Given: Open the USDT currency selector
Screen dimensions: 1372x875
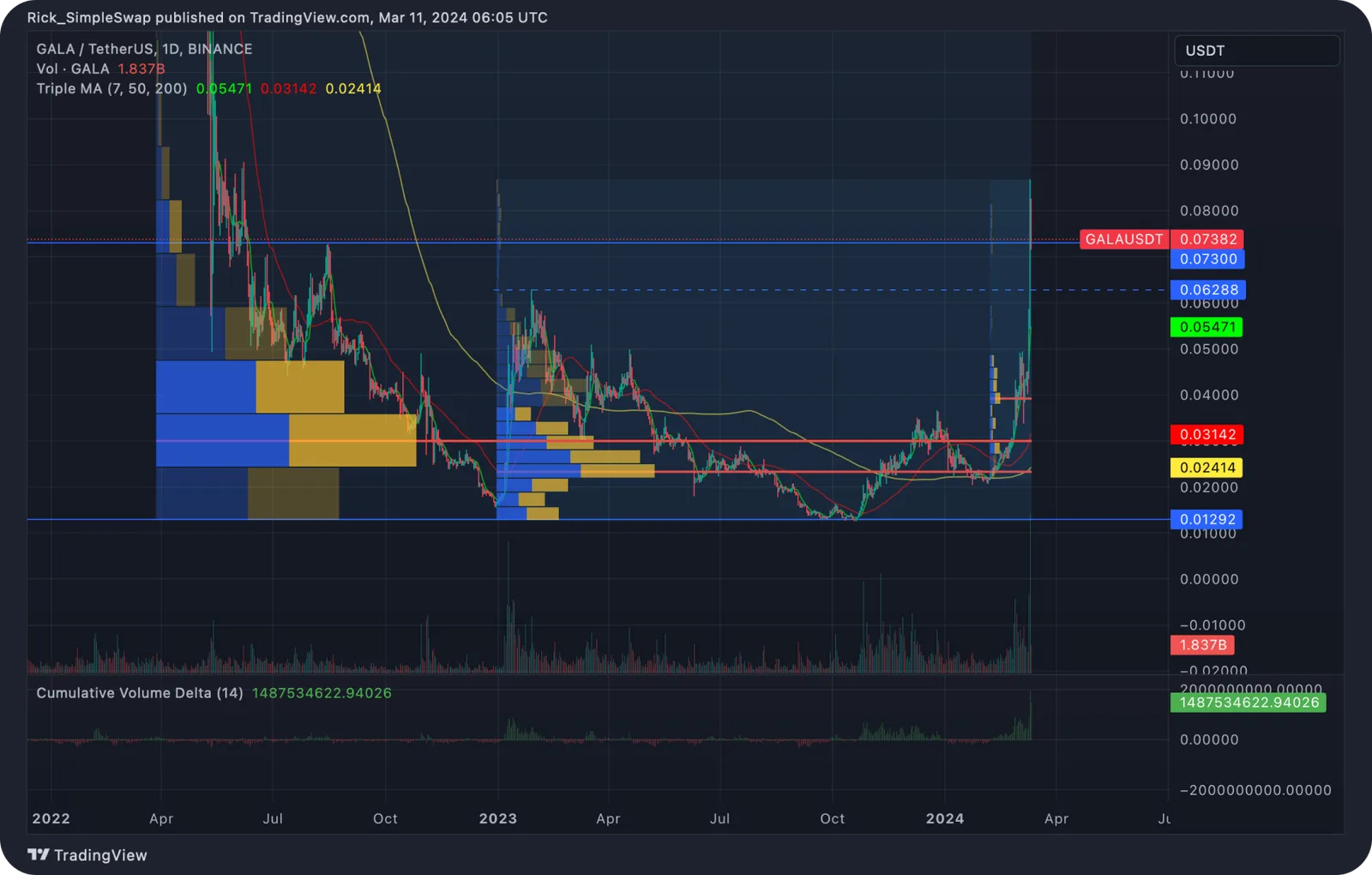Looking at the screenshot, I should point(1256,51).
